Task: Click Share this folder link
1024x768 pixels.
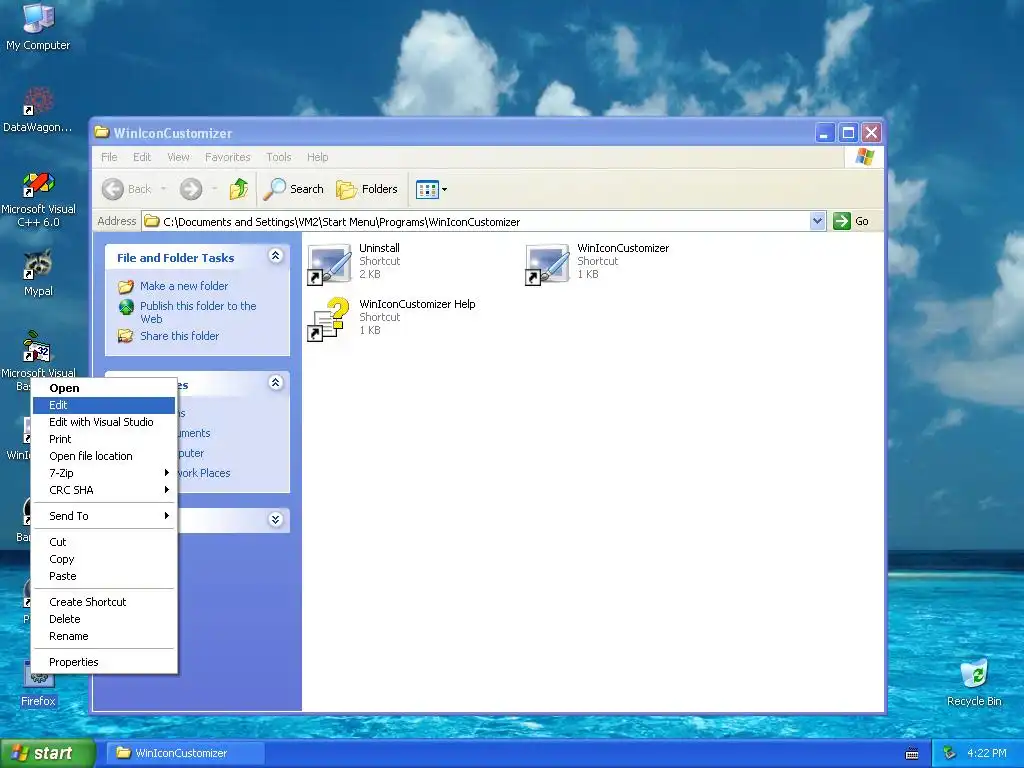Action: point(180,336)
